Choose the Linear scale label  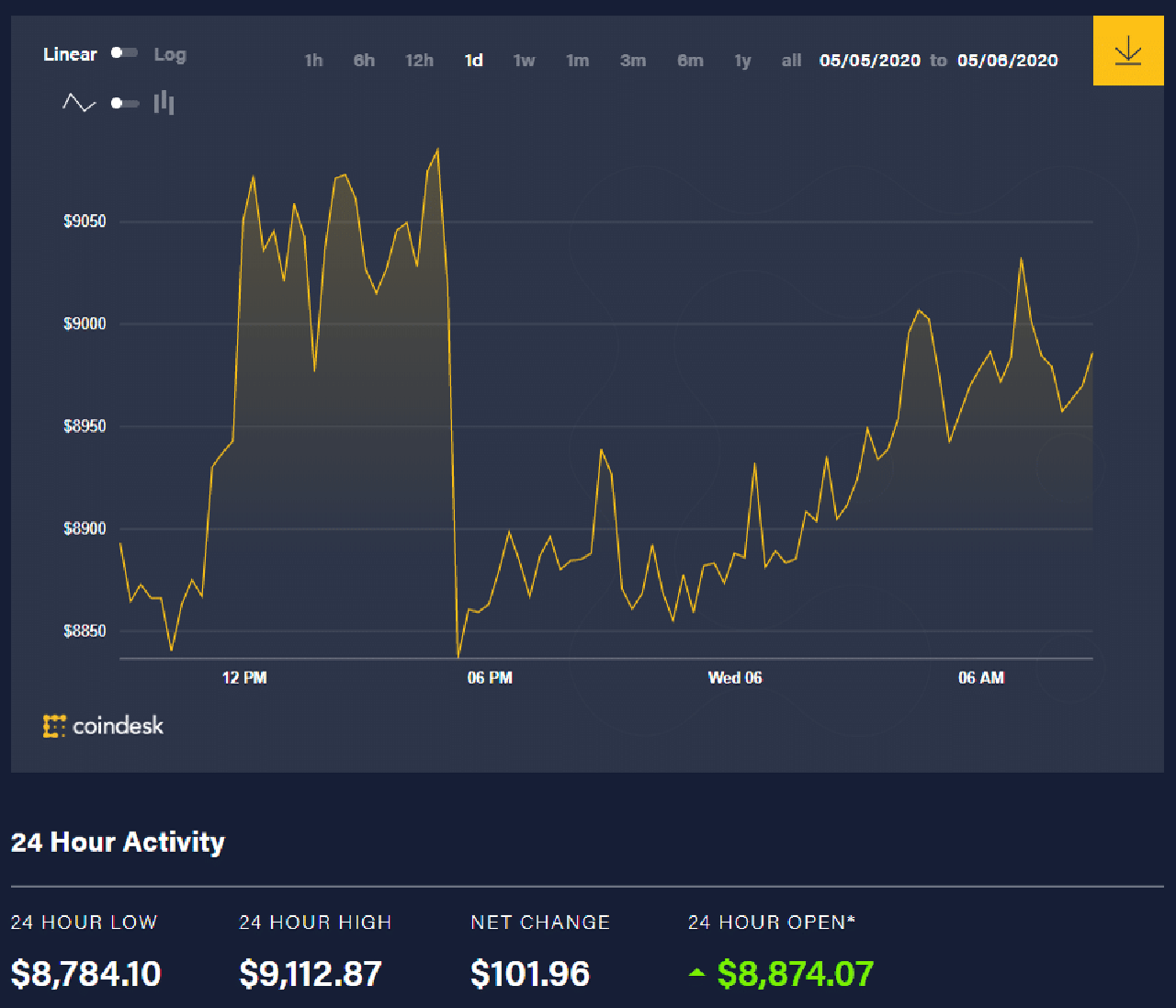[70, 54]
